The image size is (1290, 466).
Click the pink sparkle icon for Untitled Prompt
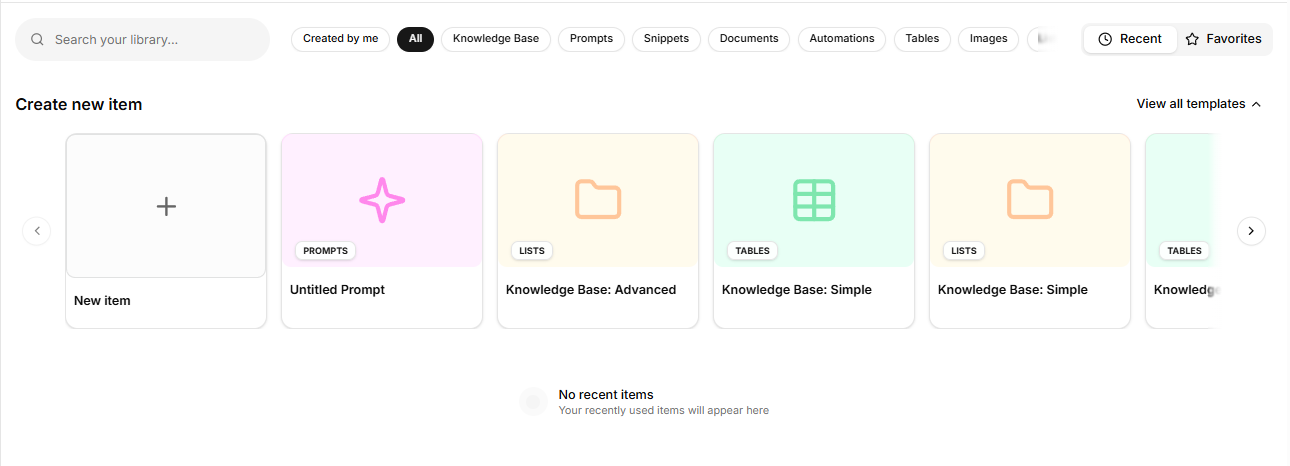tap(382, 200)
